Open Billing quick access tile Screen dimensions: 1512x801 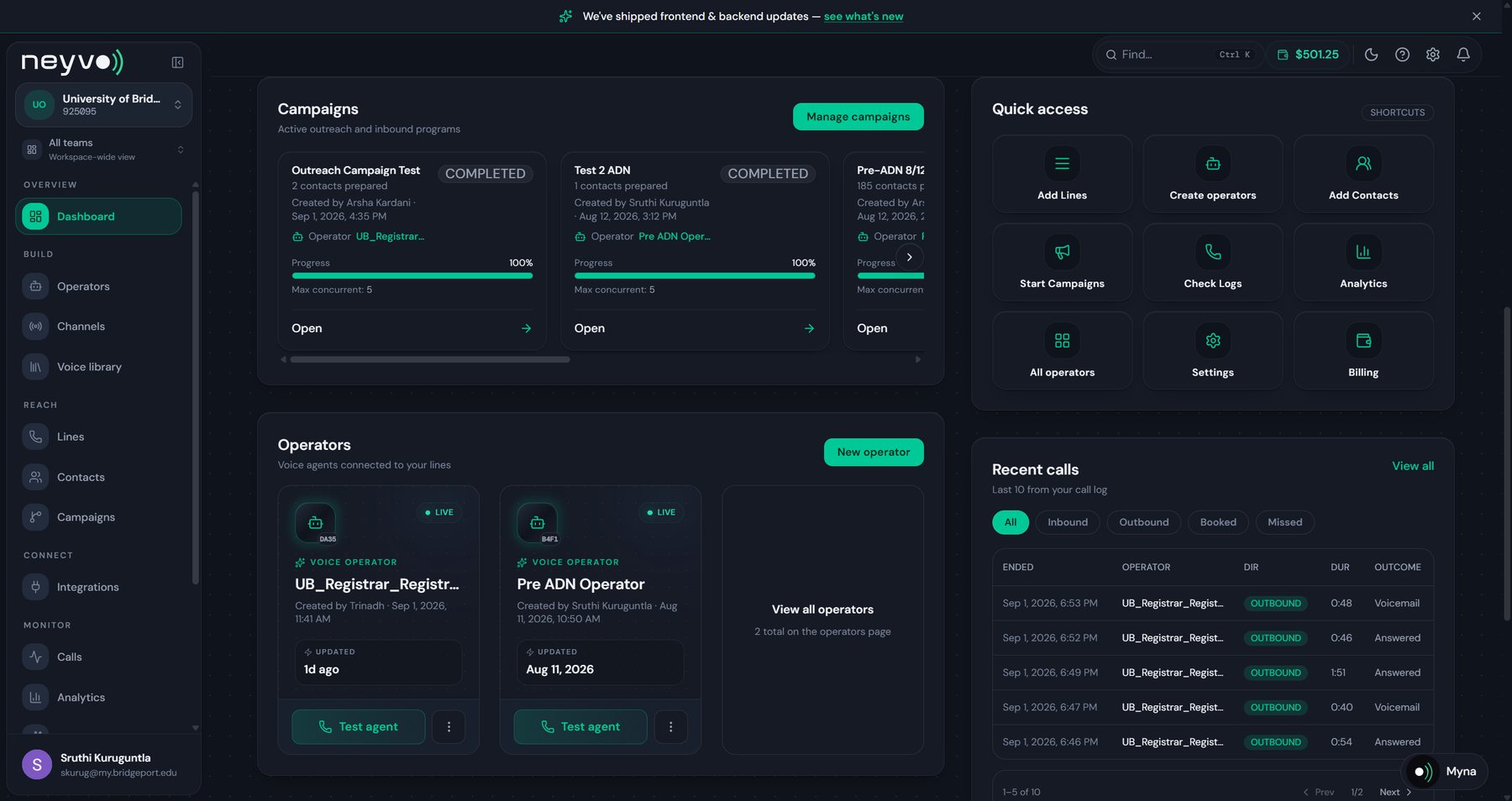coord(1363,351)
